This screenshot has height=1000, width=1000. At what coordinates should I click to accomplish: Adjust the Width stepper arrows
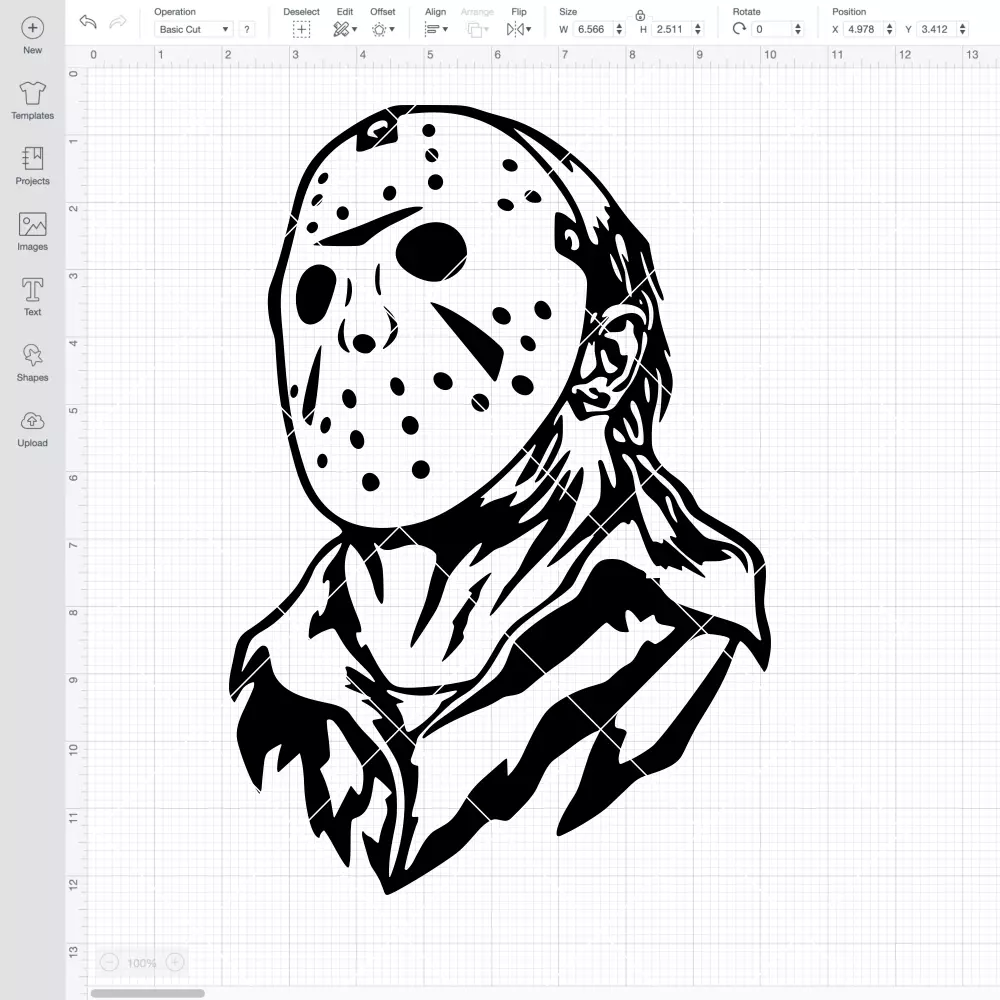619,29
